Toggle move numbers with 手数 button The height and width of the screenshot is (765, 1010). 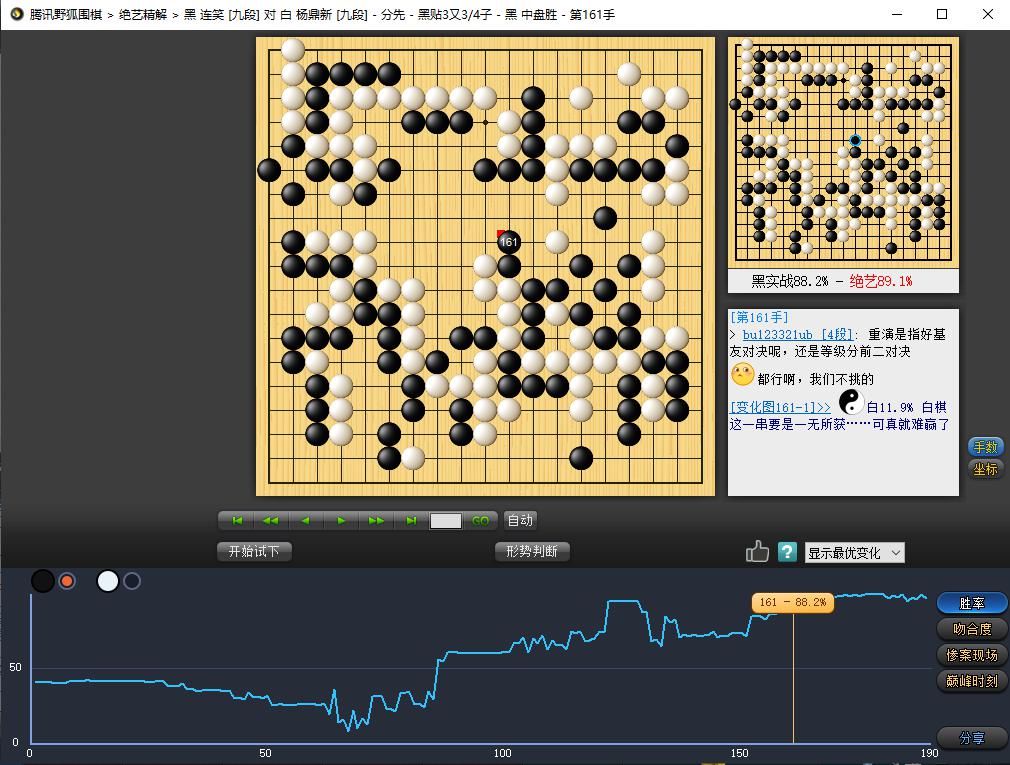pos(985,447)
